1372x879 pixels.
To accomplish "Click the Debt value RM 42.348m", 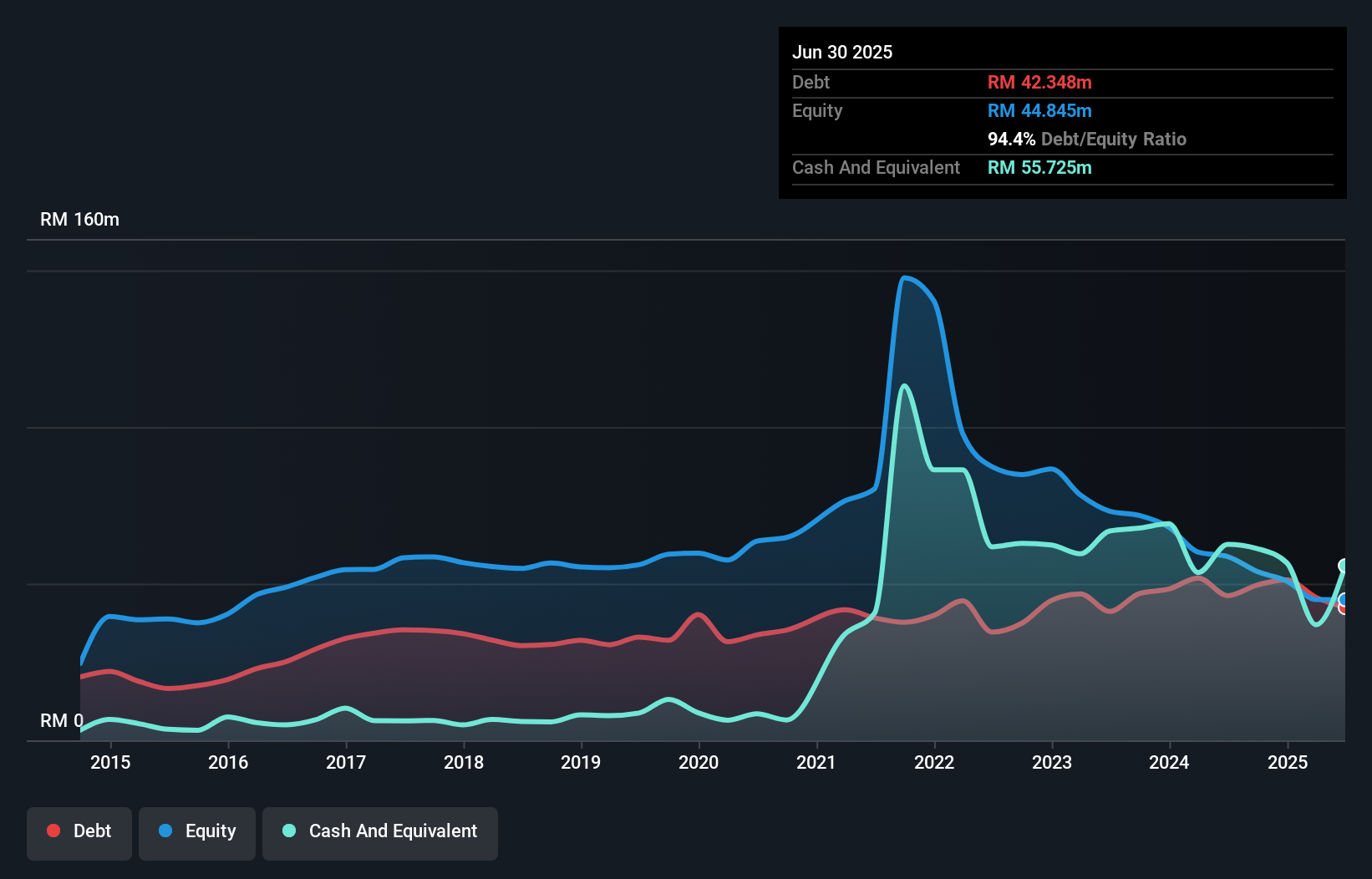I will click(1039, 82).
